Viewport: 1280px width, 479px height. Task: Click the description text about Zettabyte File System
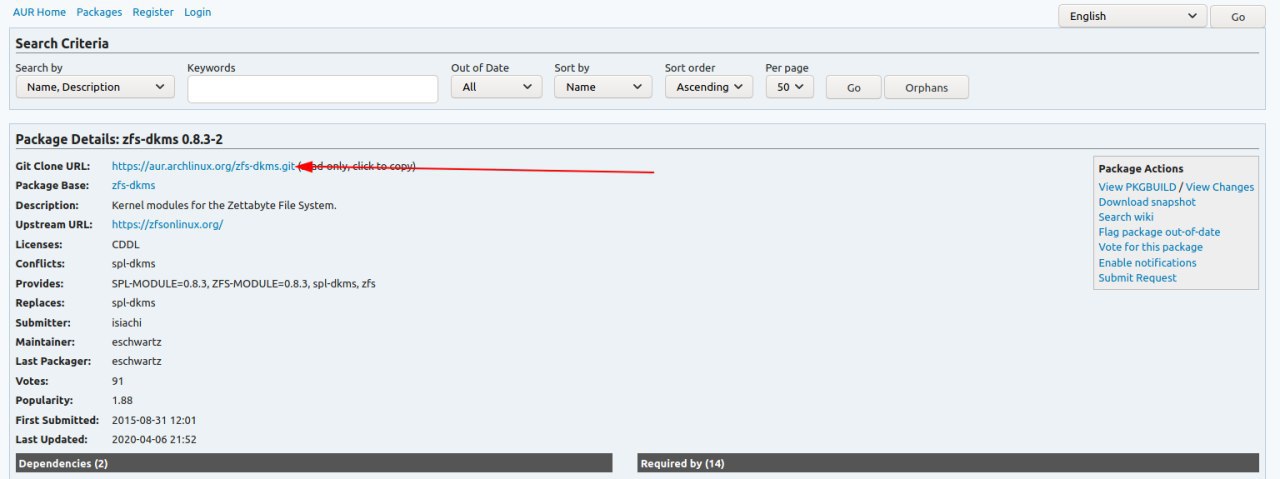click(x=224, y=205)
